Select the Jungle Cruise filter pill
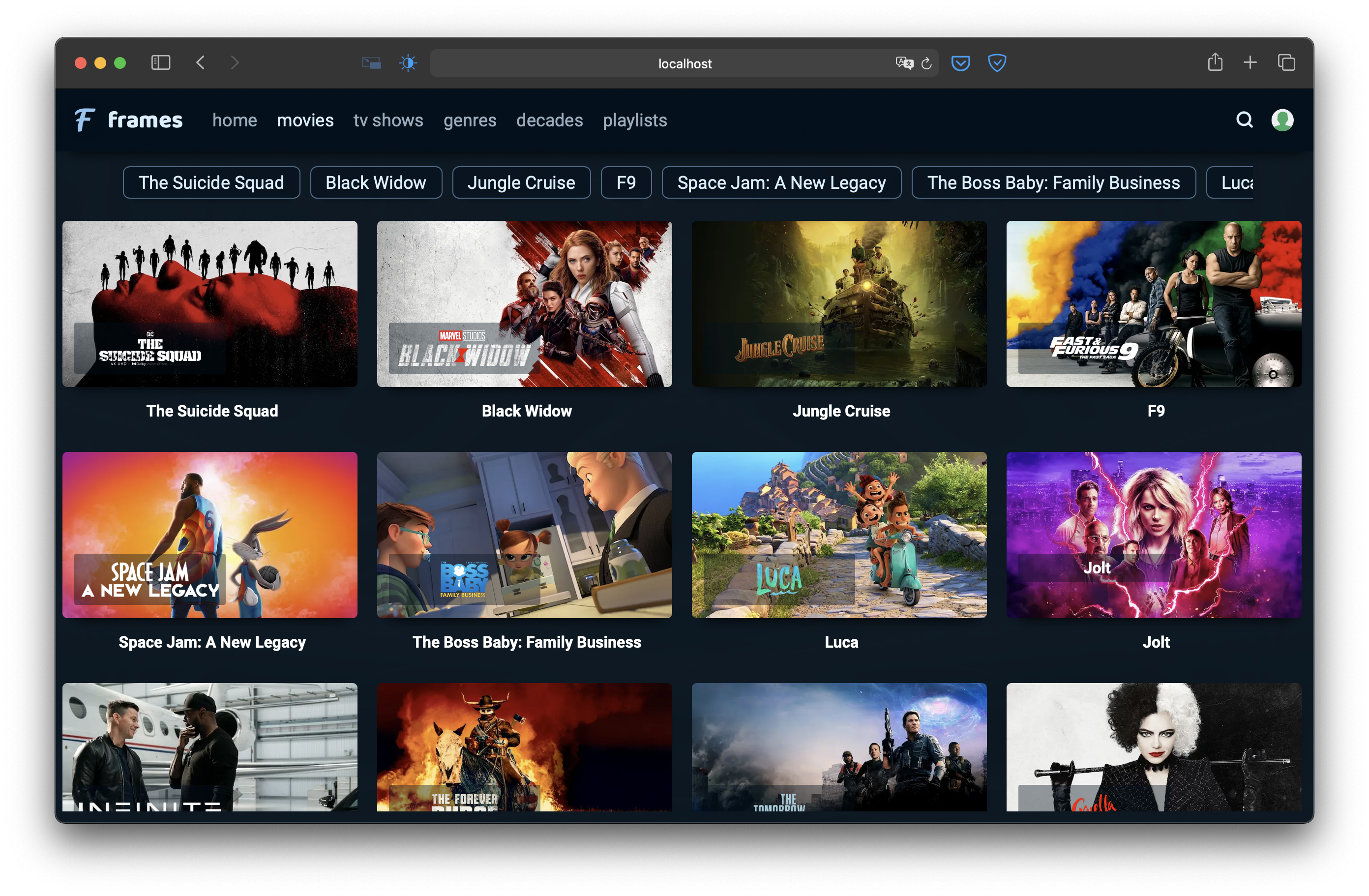Screen dimensions: 1369x896 [x=521, y=183]
